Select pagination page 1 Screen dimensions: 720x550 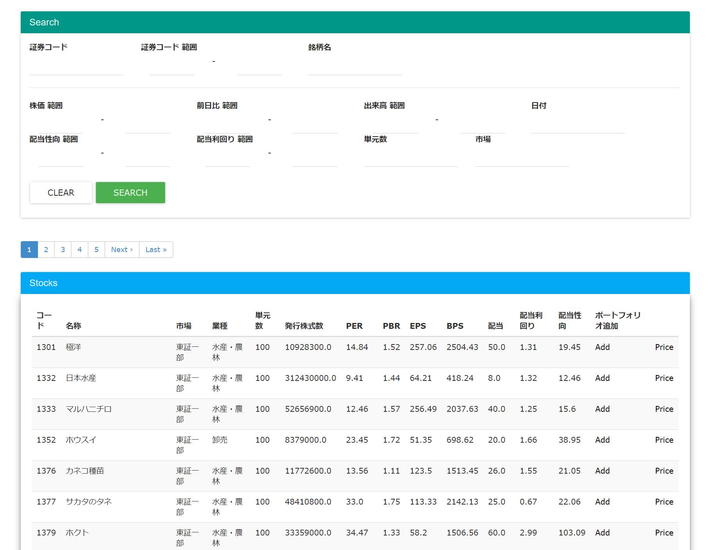(x=29, y=250)
